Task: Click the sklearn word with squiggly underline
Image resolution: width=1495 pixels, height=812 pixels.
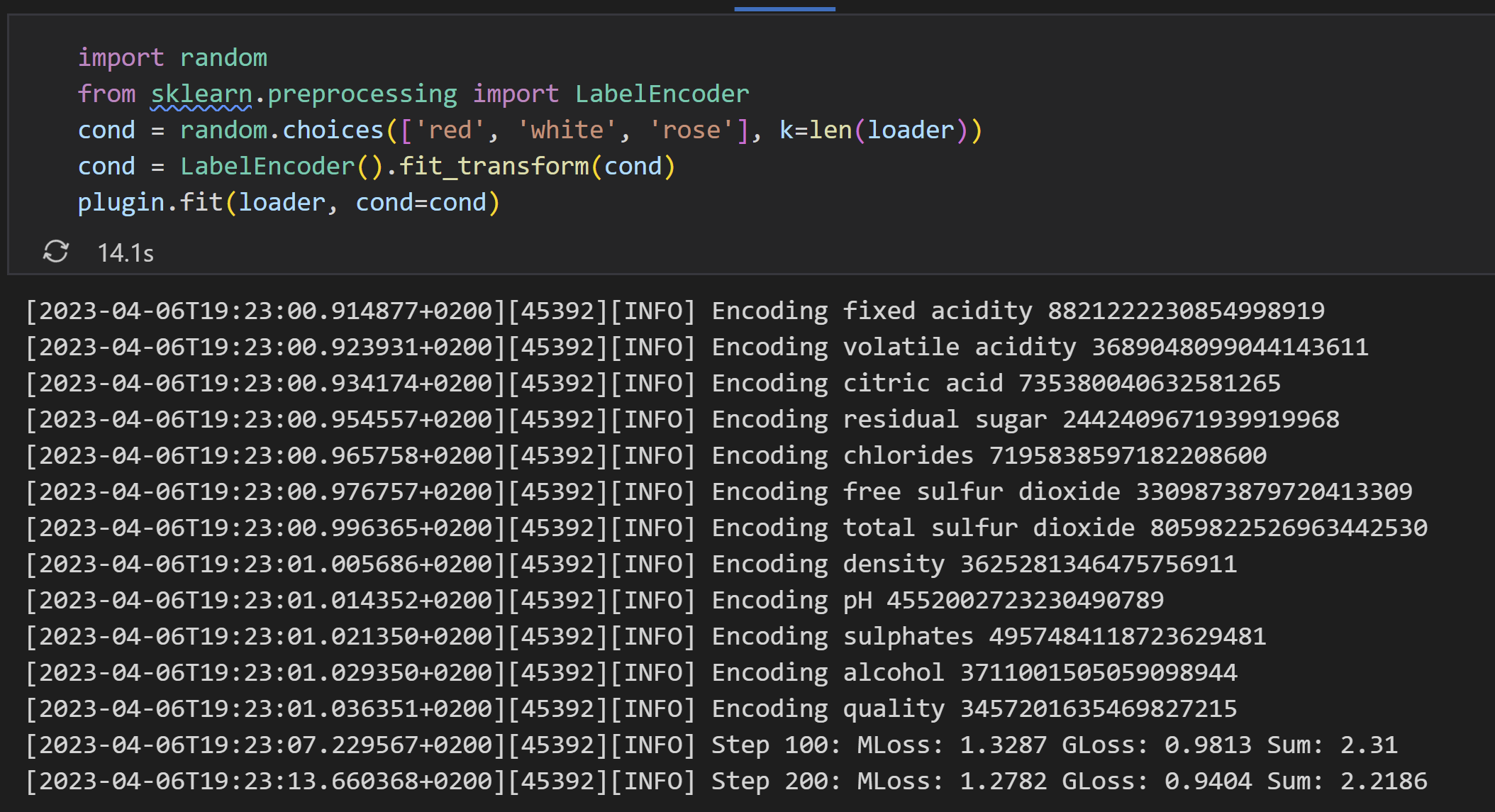Action: tap(201, 93)
